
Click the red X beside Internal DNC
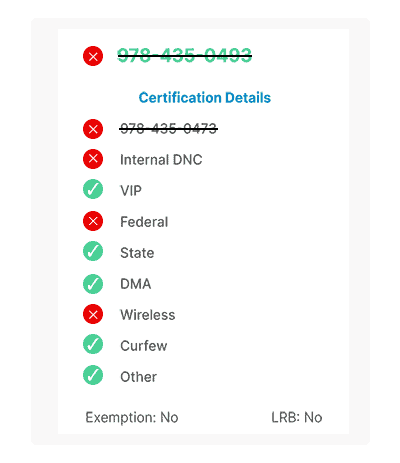93,159
